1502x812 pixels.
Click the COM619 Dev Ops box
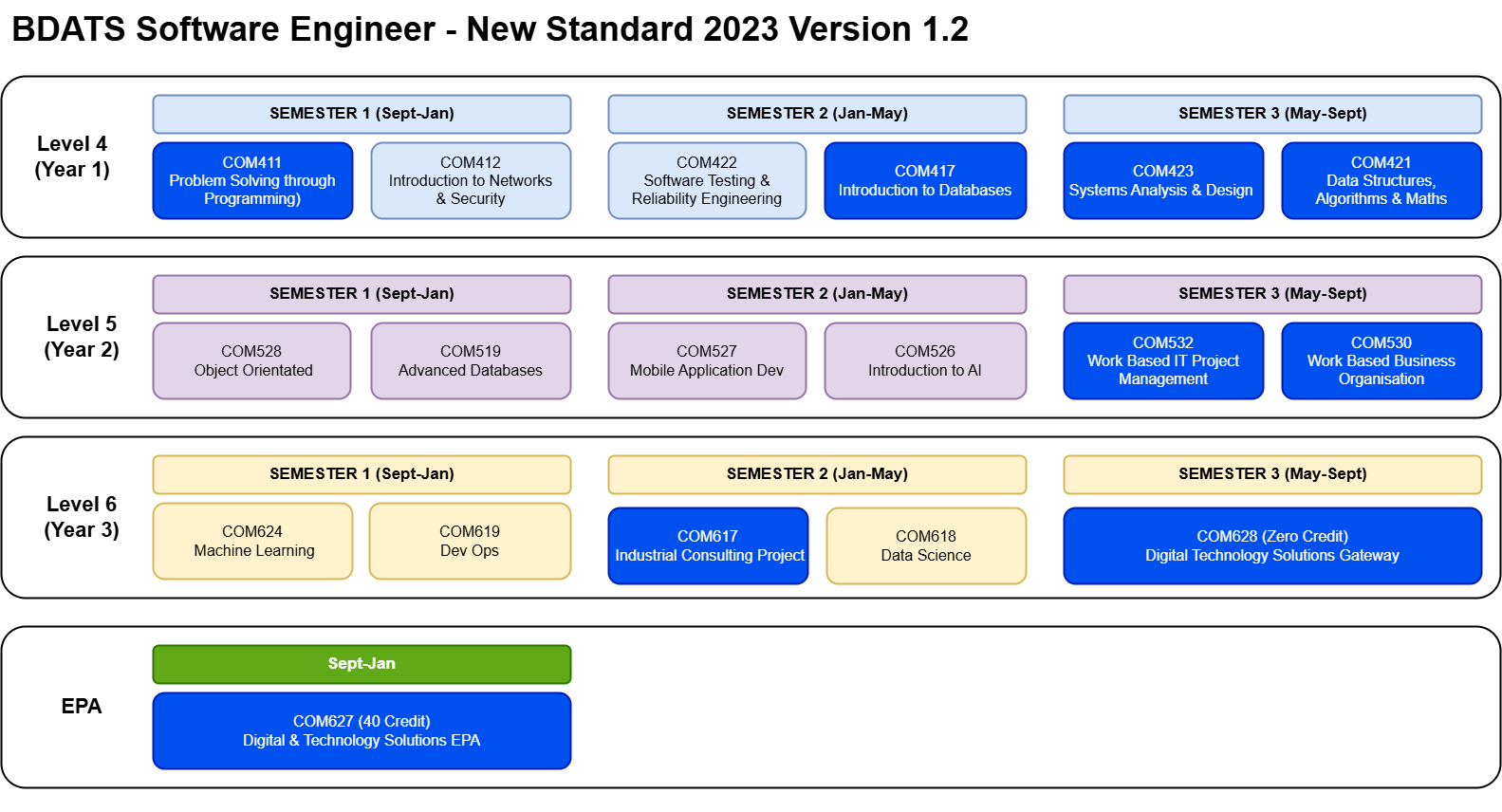click(470, 541)
